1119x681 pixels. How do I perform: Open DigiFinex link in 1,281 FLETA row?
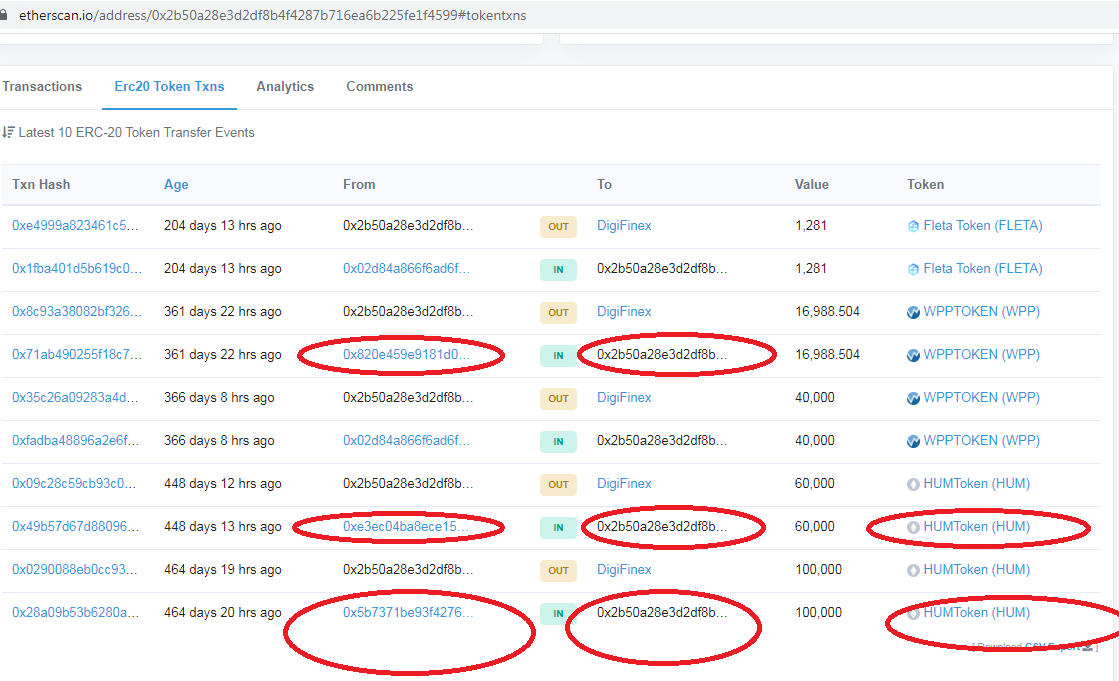click(x=624, y=226)
